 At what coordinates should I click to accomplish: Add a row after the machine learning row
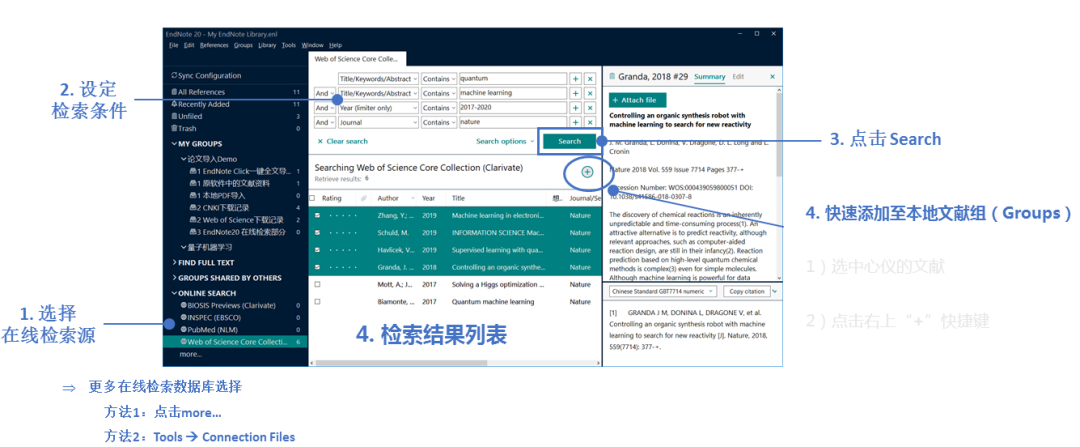pyautogui.click(x=575, y=93)
